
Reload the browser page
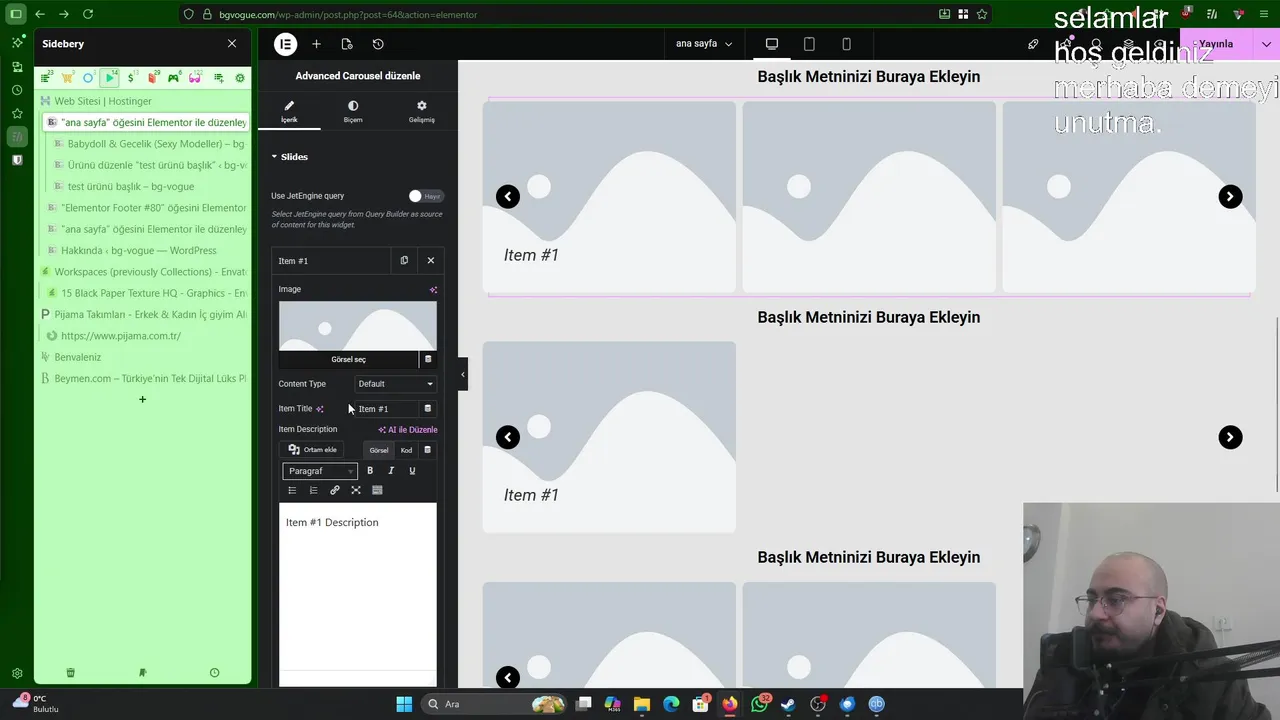point(88,14)
